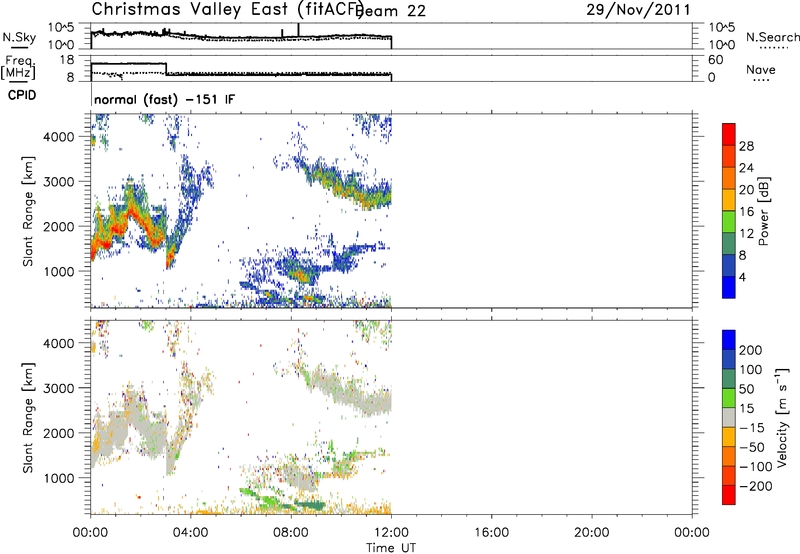Screen dimensions: 800x554
Task: Click 'normal (fast) -151 IF' text
Action: [164, 99]
